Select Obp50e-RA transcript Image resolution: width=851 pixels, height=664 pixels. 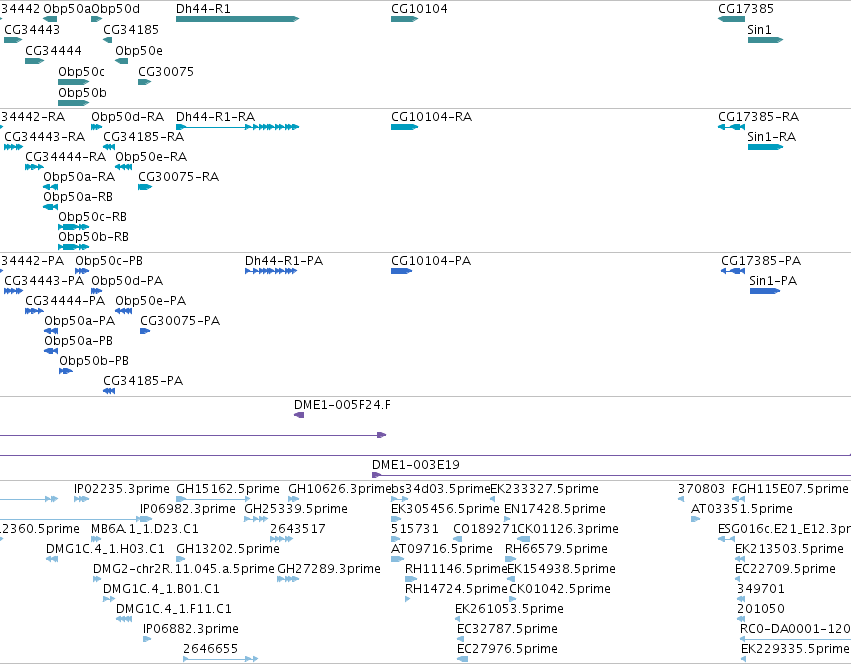(124, 167)
